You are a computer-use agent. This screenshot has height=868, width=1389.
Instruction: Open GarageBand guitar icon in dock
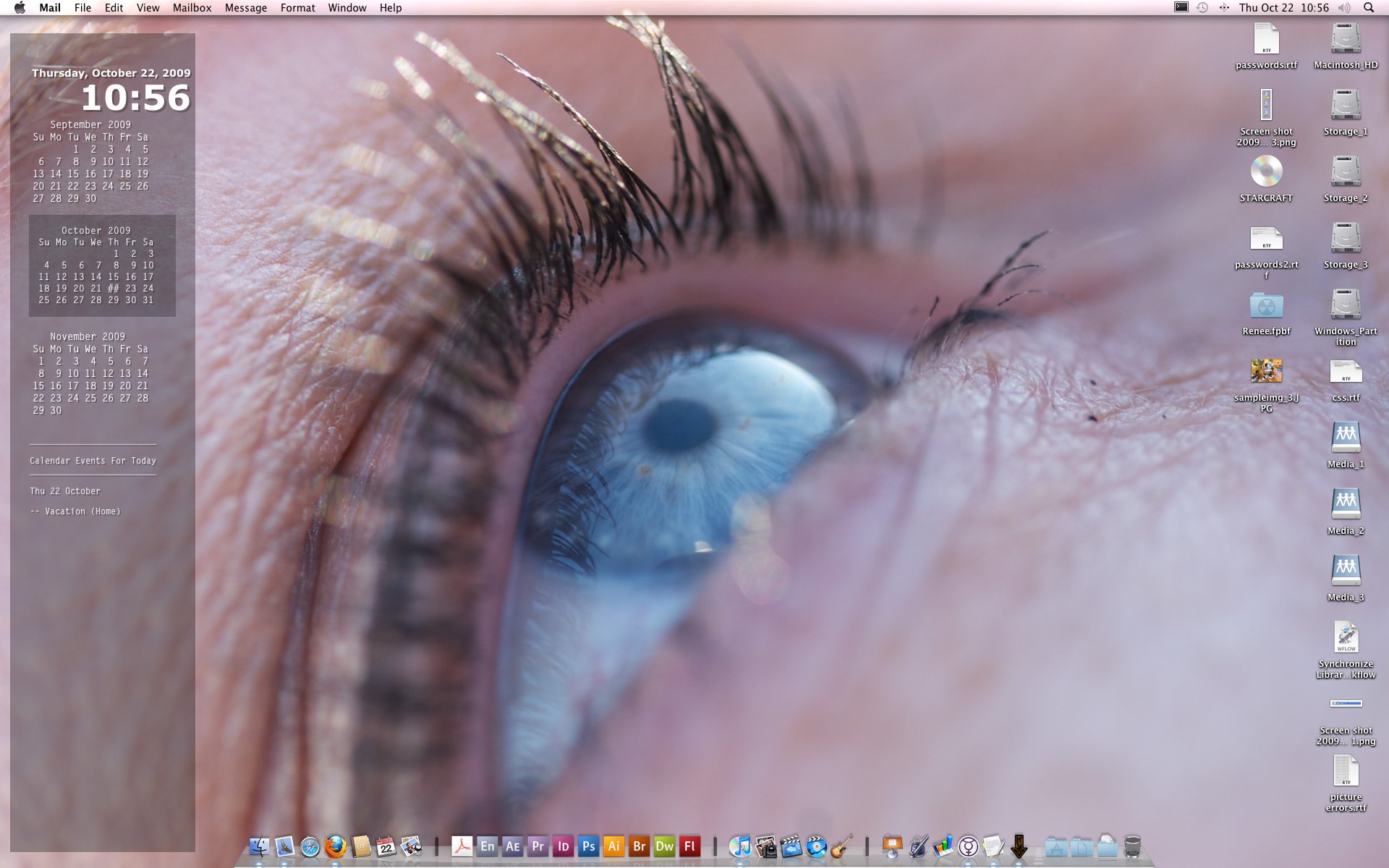(841, 846)
